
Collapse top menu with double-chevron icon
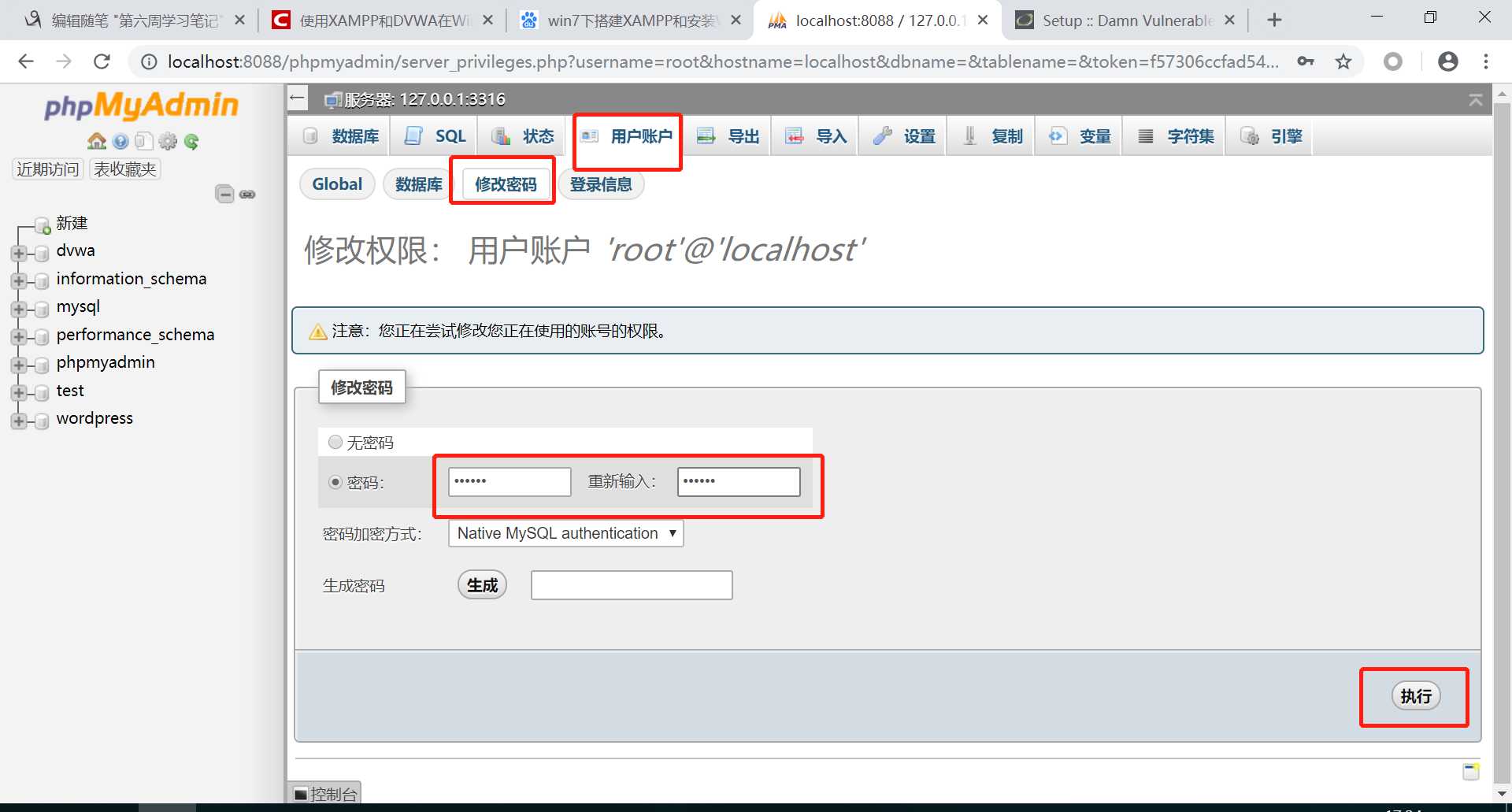1476,99
